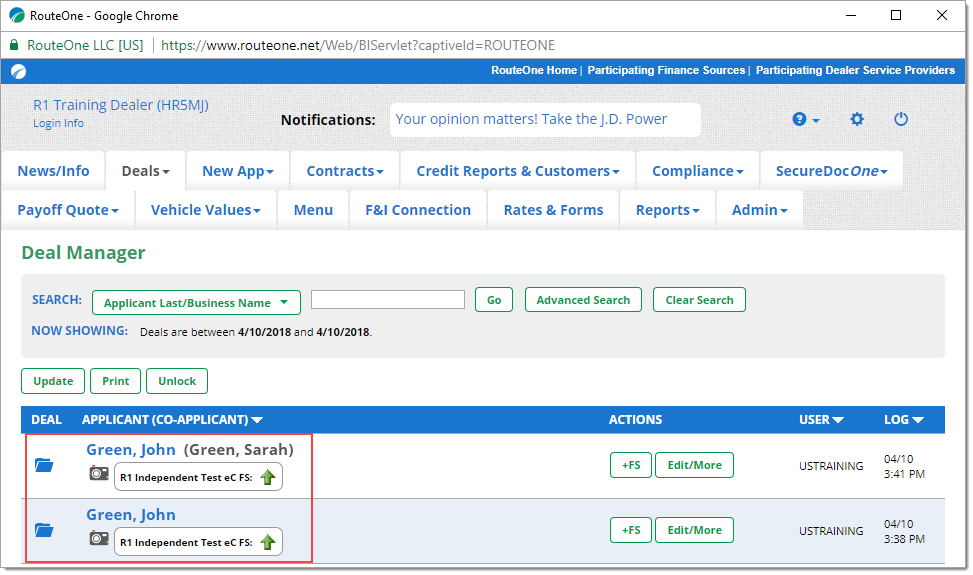
Task: Open the Rates & Forms tab
Action: pos(554,210)
